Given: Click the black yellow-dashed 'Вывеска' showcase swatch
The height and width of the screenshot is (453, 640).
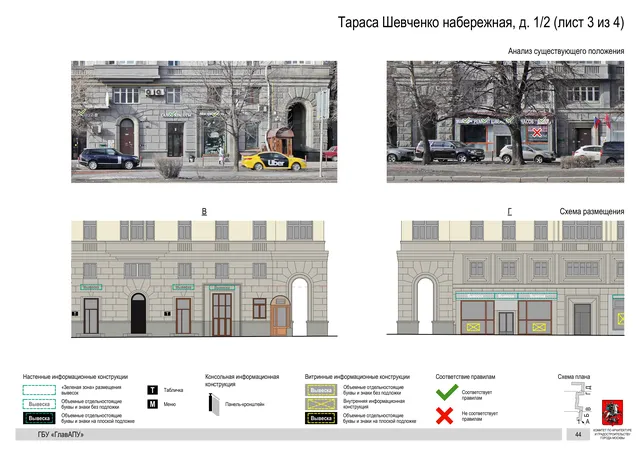Looking at the screenshot, I should tap(321, 418).
